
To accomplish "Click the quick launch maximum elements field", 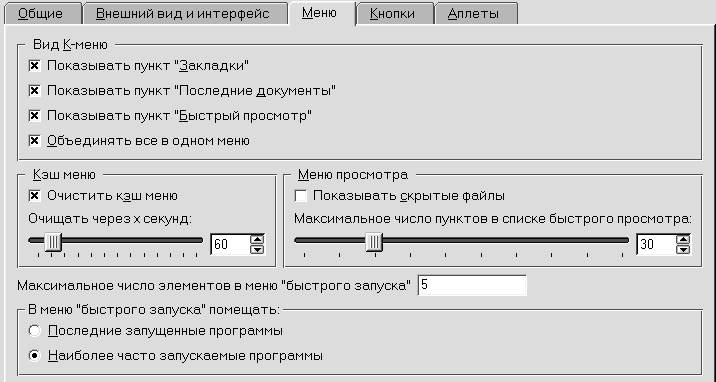I will (472, 285).
